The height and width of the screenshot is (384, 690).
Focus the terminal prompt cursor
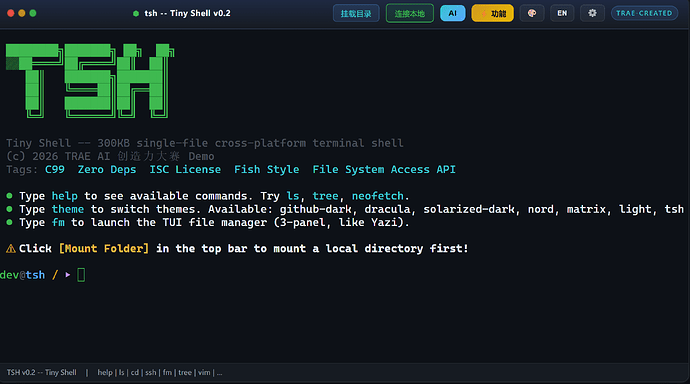(x=81, y=275)
